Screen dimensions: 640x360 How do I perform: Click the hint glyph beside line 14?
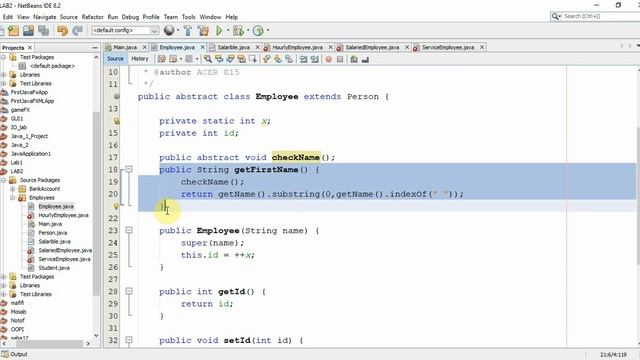[x=116, y=121]
